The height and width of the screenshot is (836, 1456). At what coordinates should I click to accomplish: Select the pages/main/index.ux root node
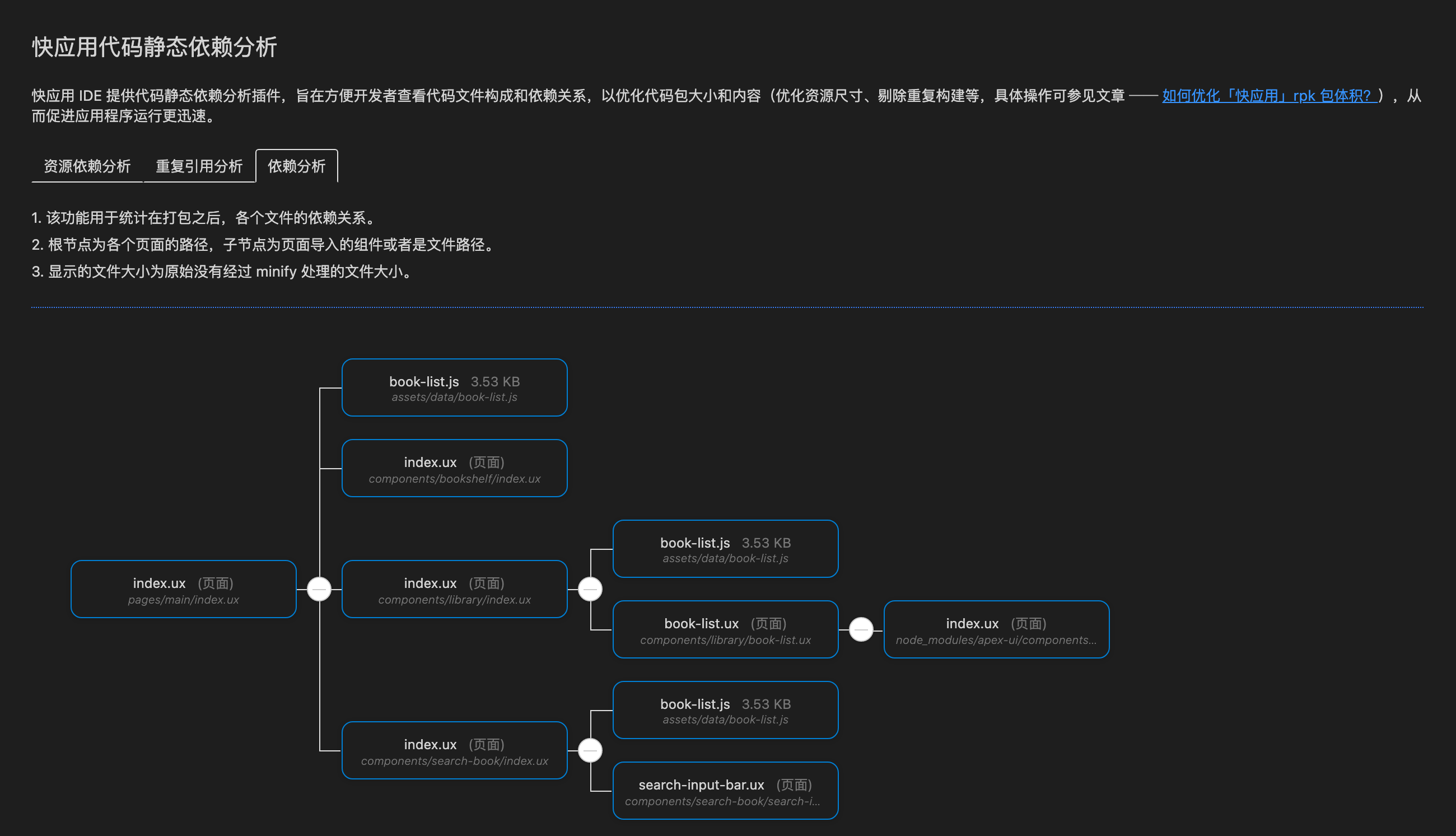[184, 589]
